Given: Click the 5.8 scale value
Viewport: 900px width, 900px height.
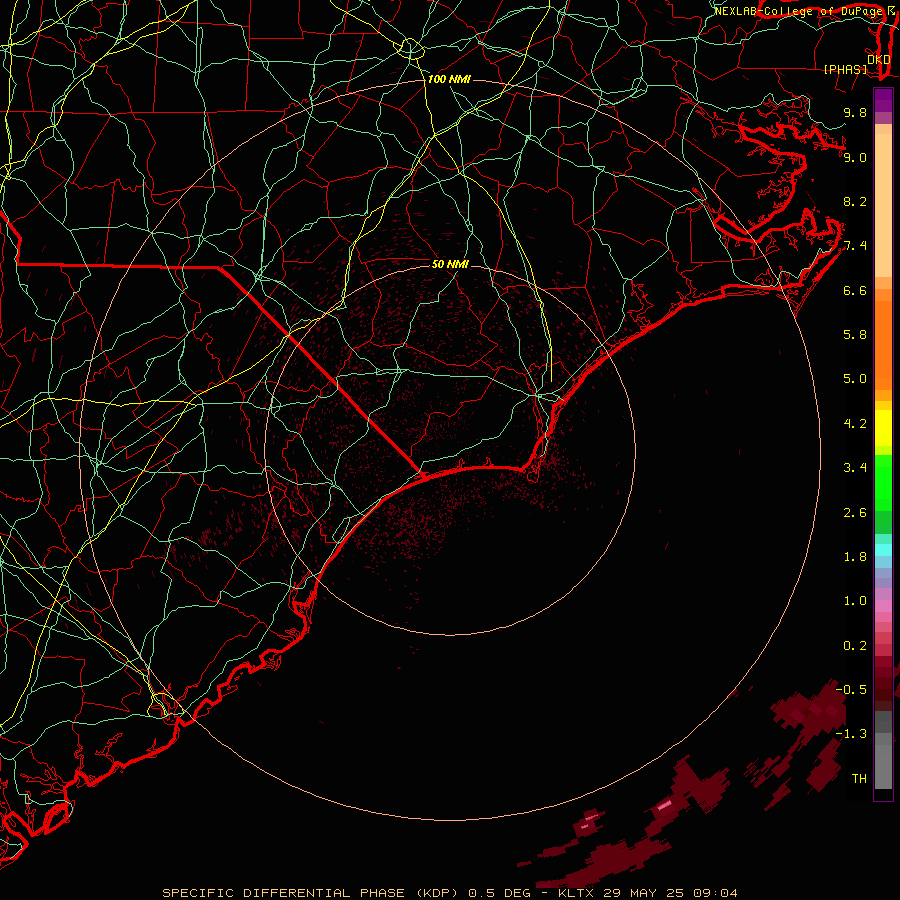Looking at the screenshot, I should click(x=855, y=335).
